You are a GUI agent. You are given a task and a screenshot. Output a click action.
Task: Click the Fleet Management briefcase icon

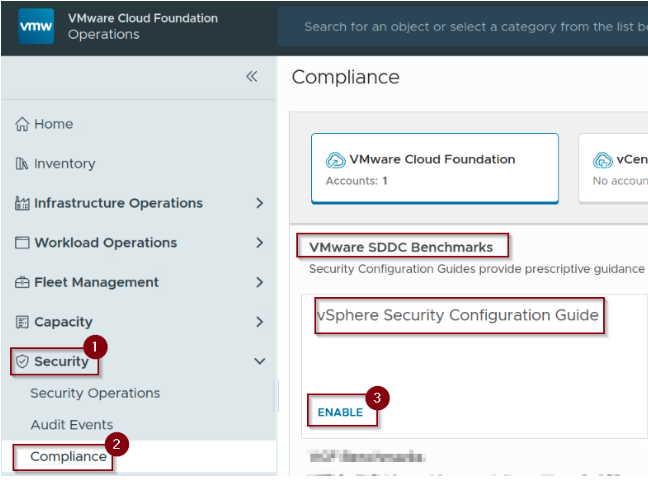[x=22, y=282]
